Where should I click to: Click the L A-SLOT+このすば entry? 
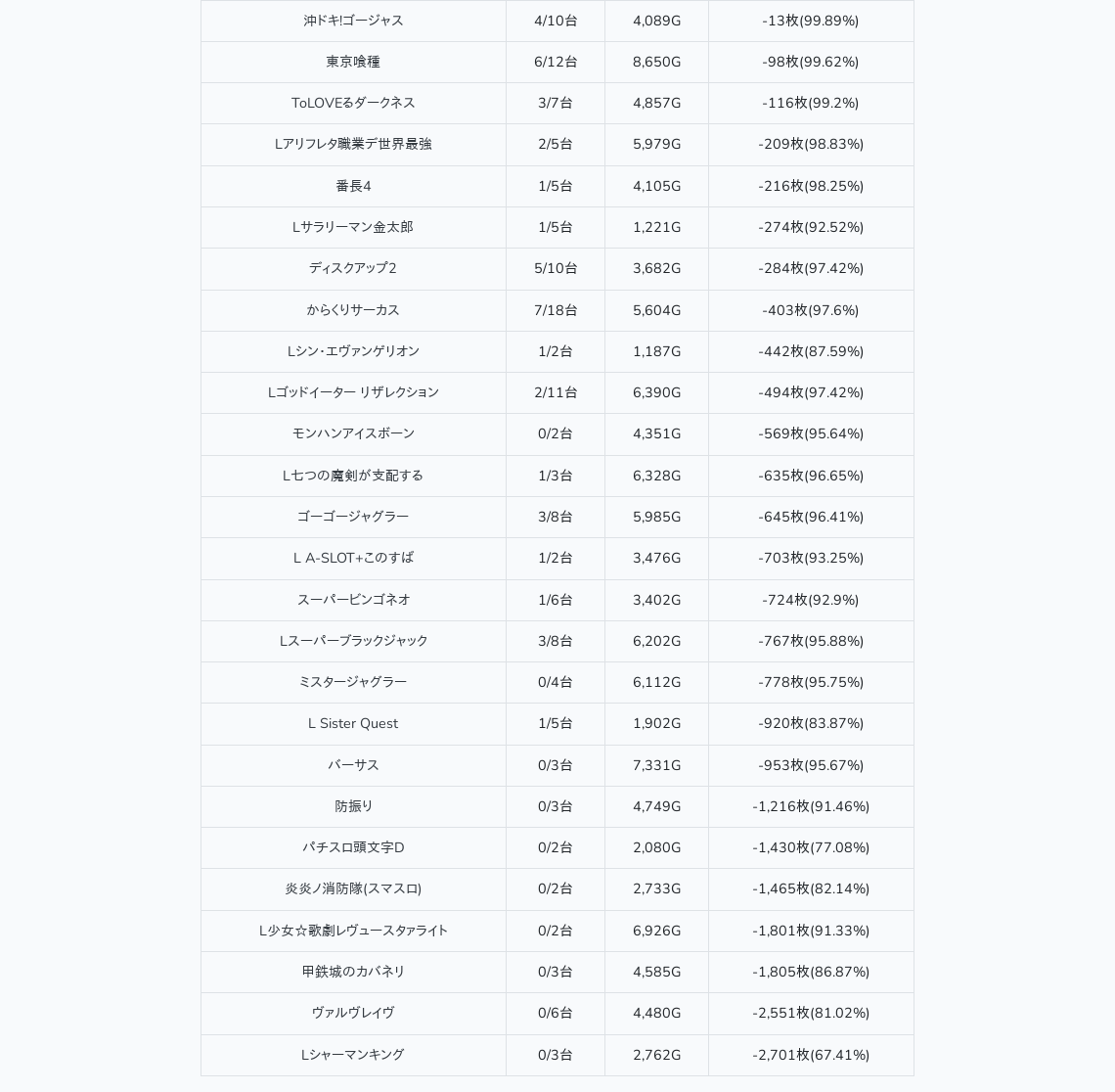[x=353, y=558]
